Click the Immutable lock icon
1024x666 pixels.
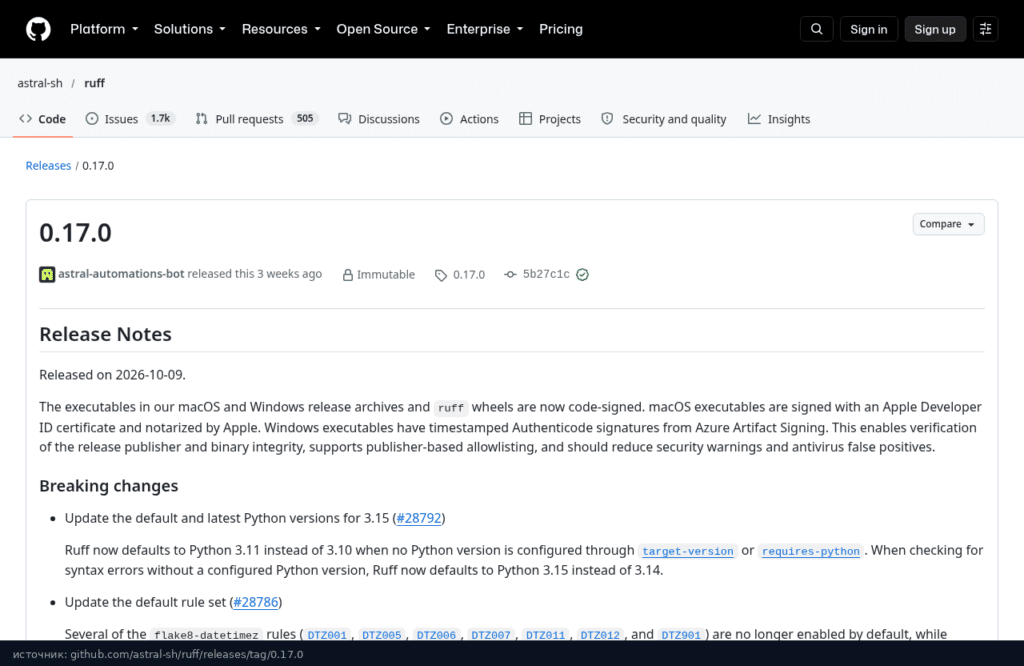coord(347,275)
